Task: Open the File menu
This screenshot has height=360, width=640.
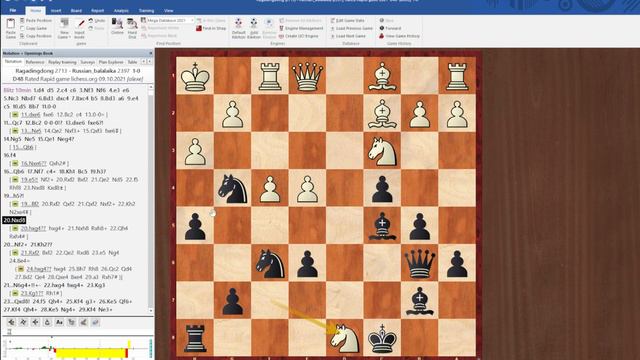Action: tap(13, 11)
